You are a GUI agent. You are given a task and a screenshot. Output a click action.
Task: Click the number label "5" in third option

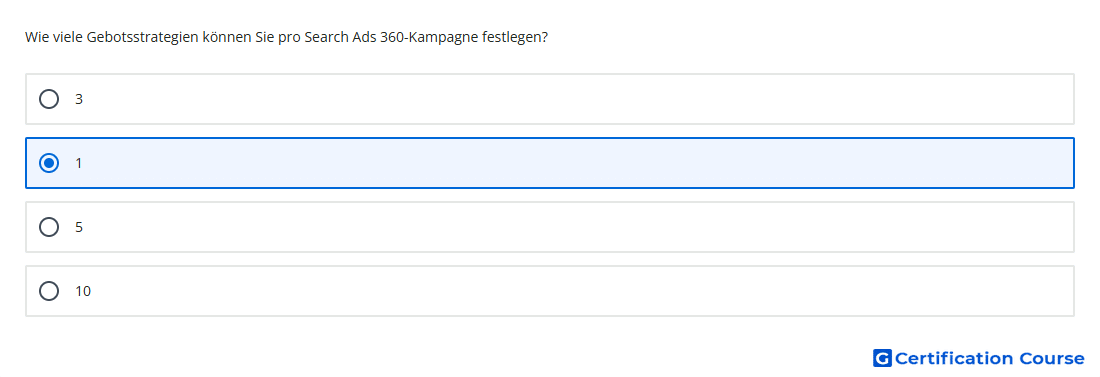[x=79, y=227]
